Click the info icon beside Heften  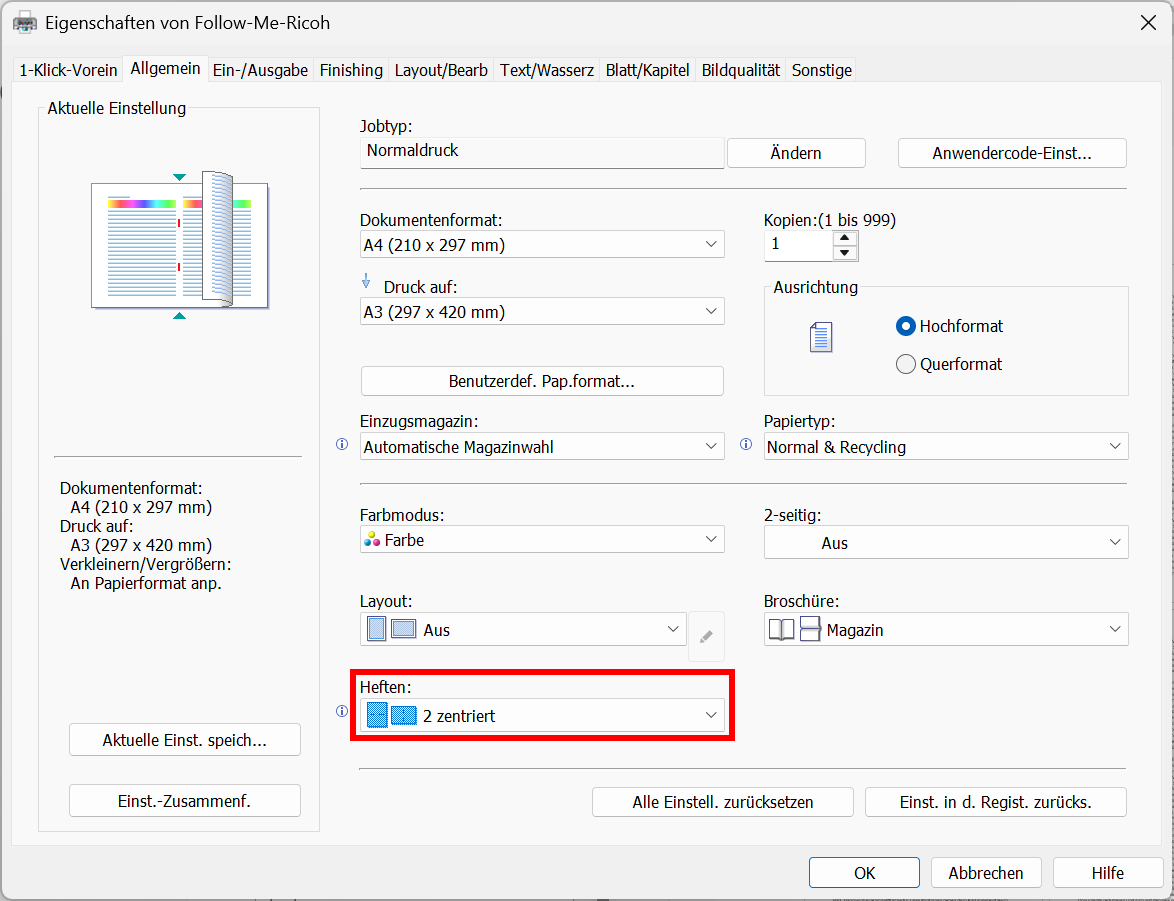[342, 712]
